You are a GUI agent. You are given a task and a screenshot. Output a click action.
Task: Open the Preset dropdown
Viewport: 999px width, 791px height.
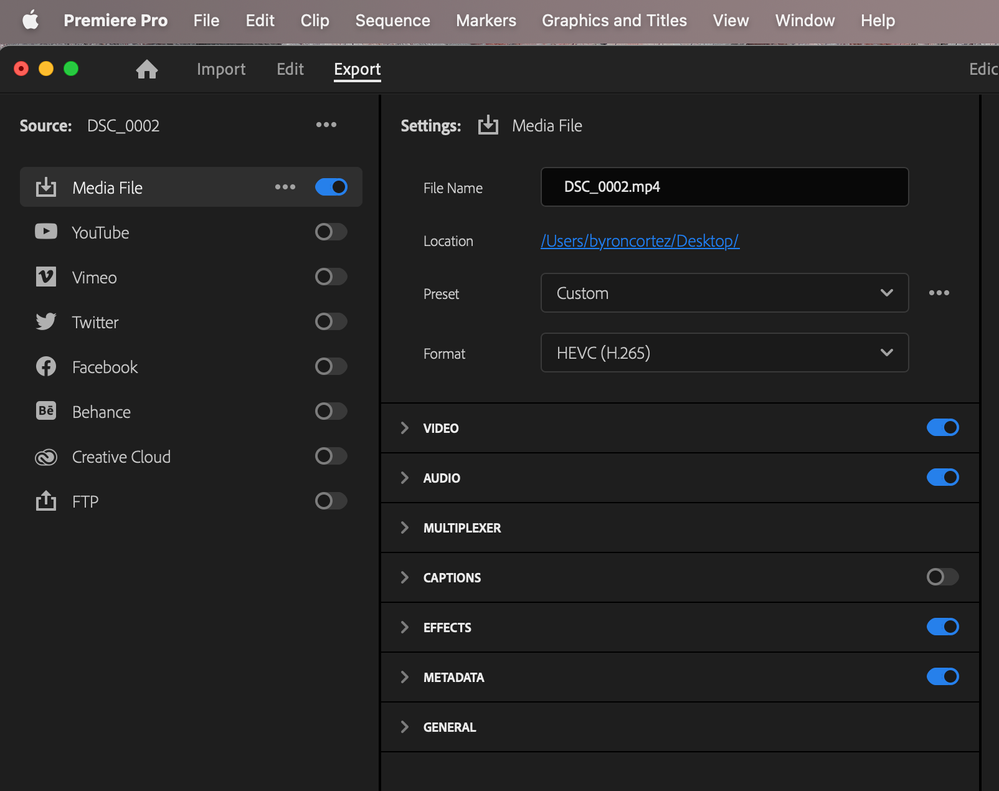724,293
